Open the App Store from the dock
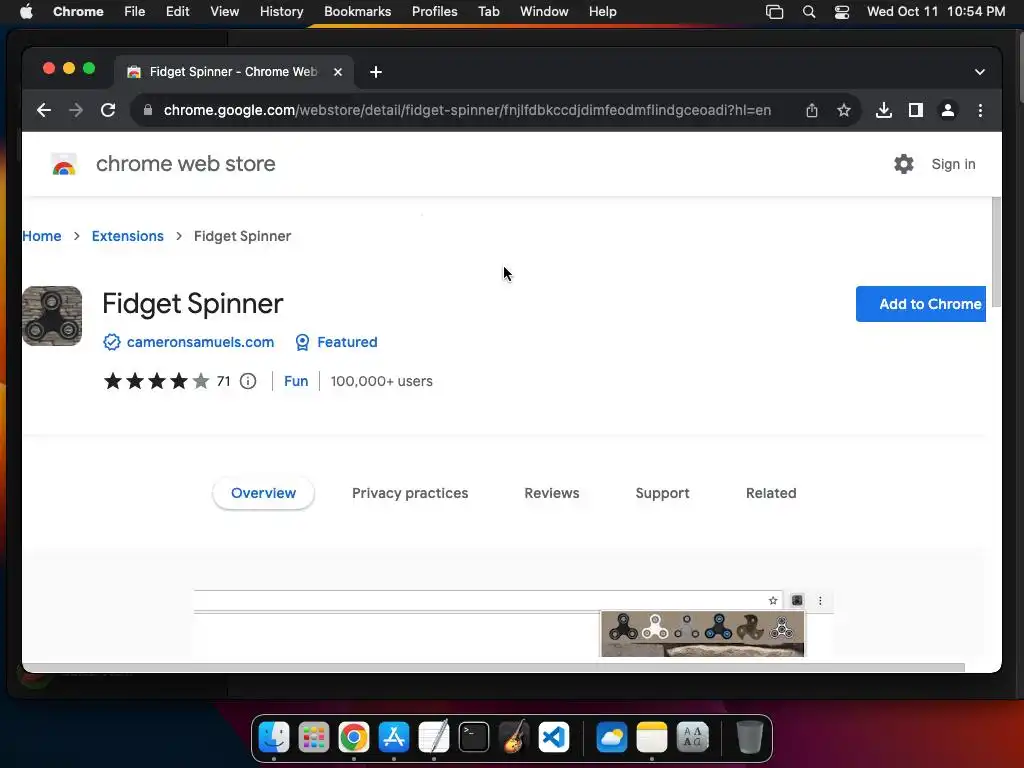 (394, 737)
